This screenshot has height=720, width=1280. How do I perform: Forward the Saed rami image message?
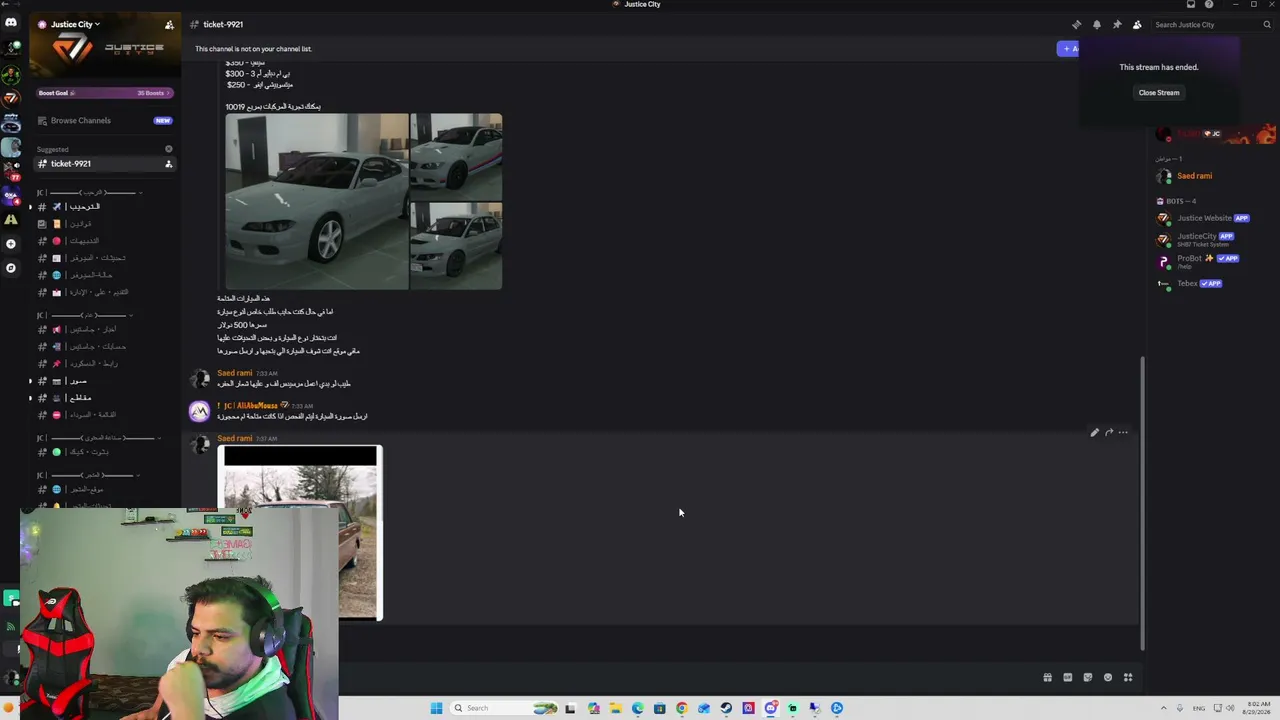tap(1109, 432)
